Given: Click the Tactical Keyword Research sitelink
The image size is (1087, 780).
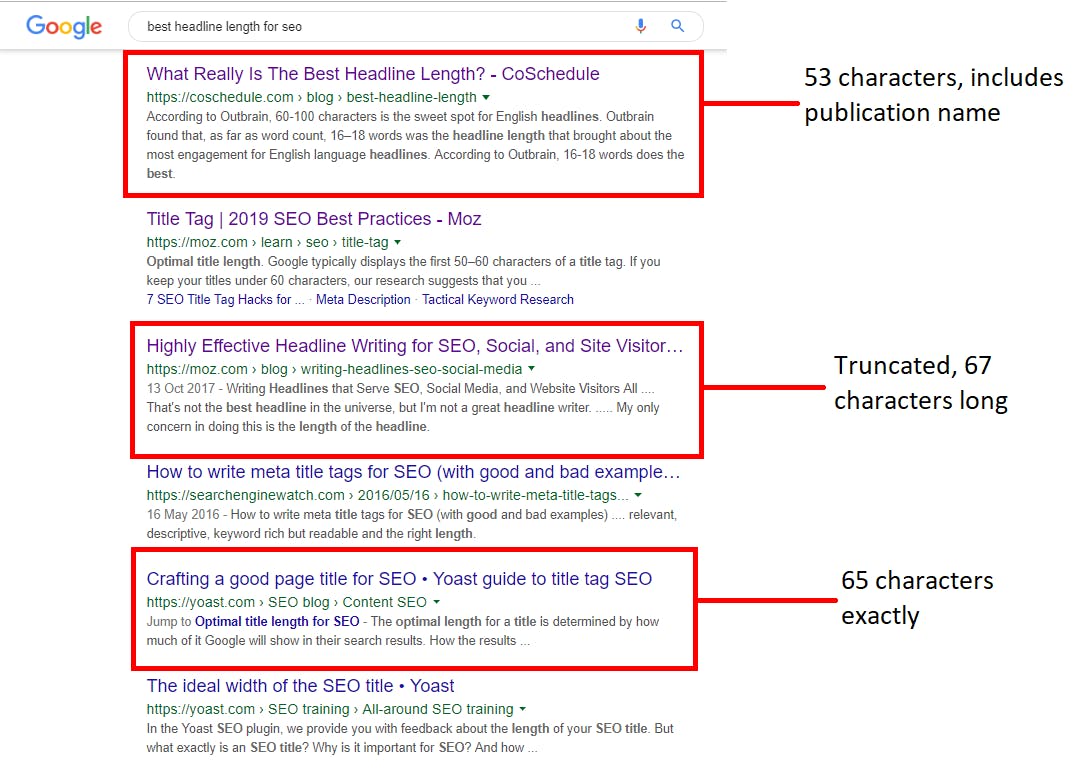Looking at the screenshot, I should [x=498, y=299].
